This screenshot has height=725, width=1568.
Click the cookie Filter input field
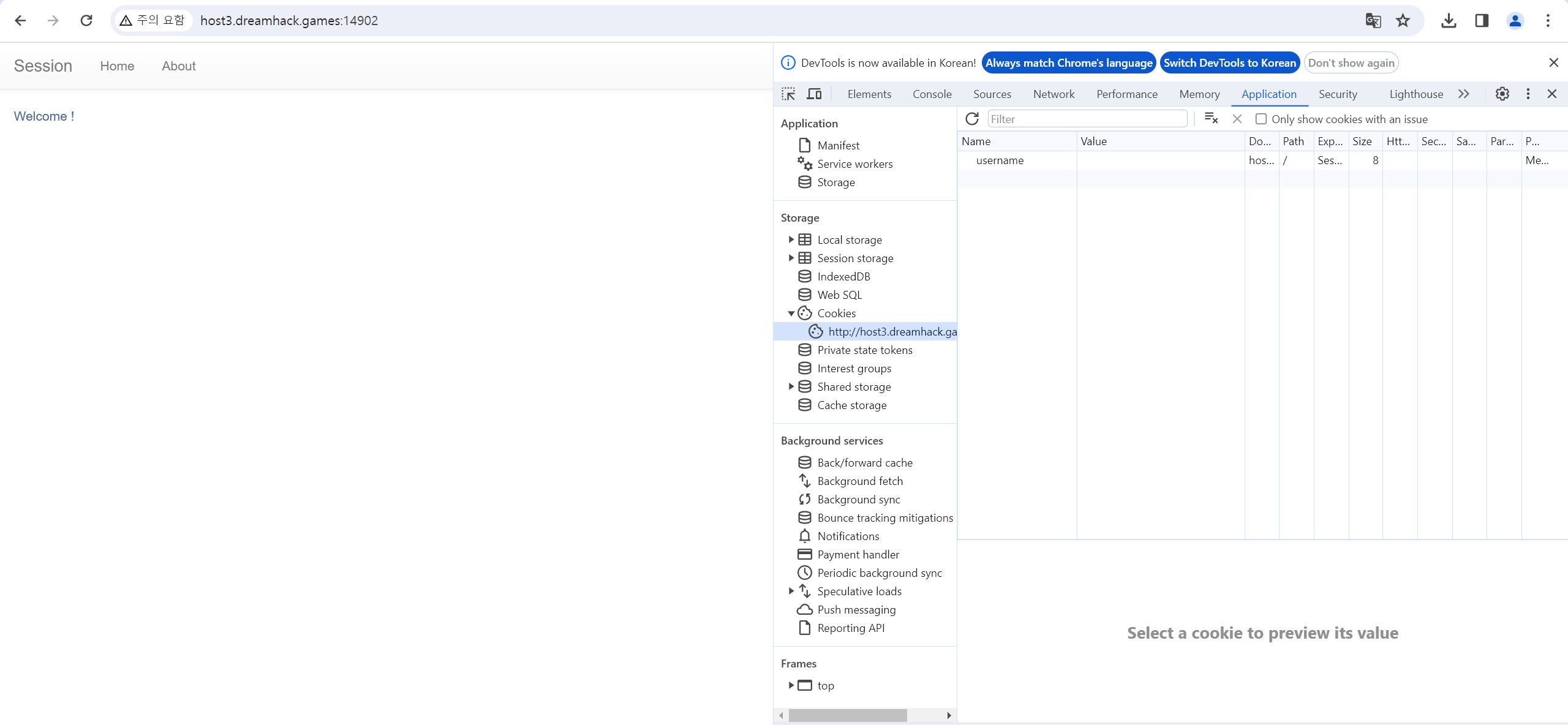pos(1087,119)
